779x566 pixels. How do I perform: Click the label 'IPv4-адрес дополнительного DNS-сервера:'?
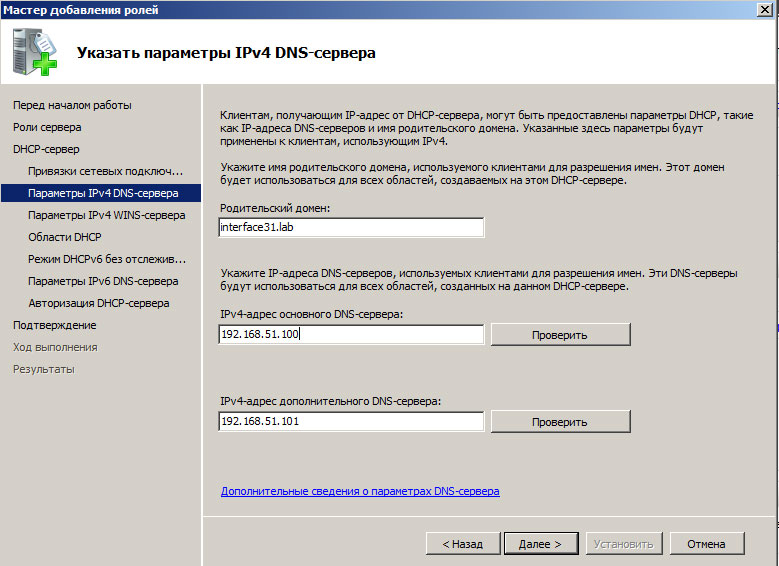pos(330,401)
